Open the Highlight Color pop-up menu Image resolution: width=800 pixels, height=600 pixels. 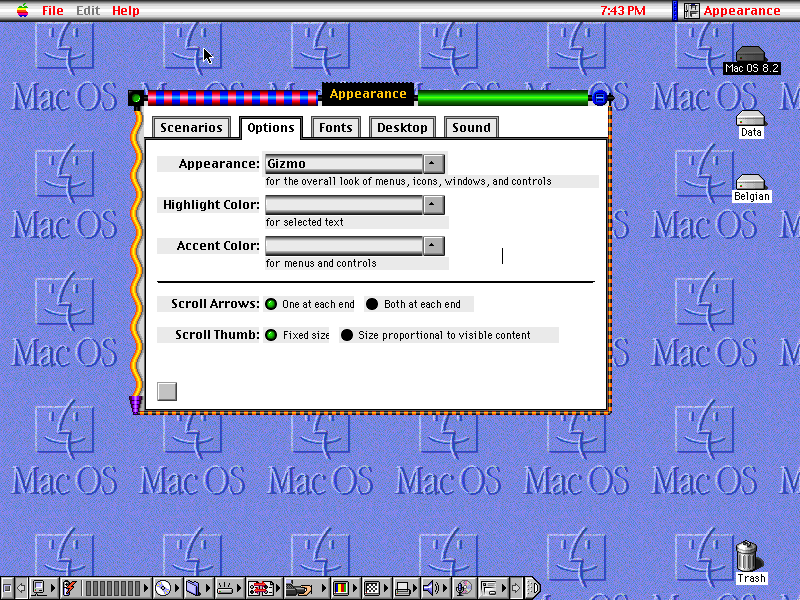355,205
